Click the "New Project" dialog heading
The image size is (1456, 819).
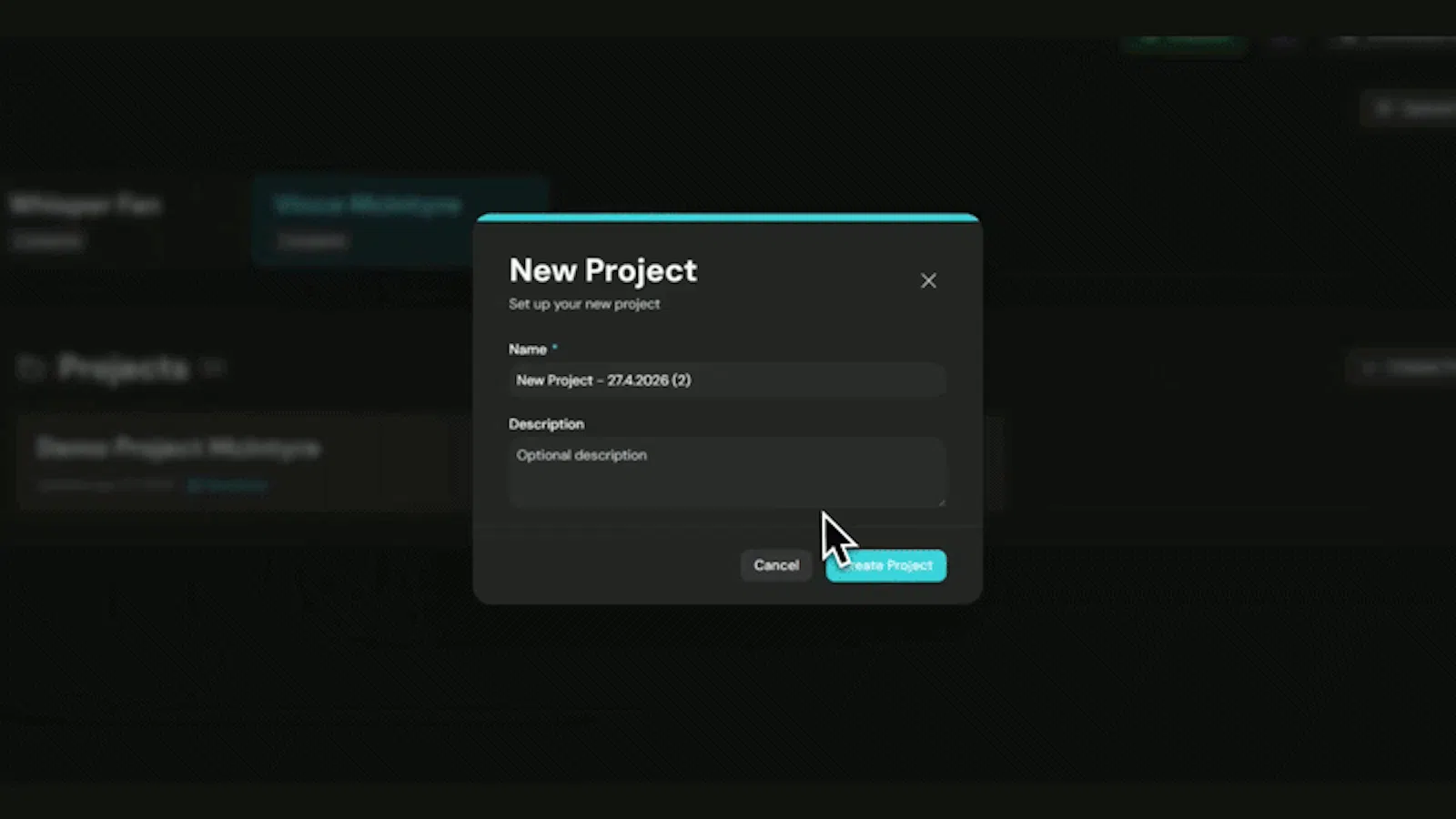click(x=603, y=270)
